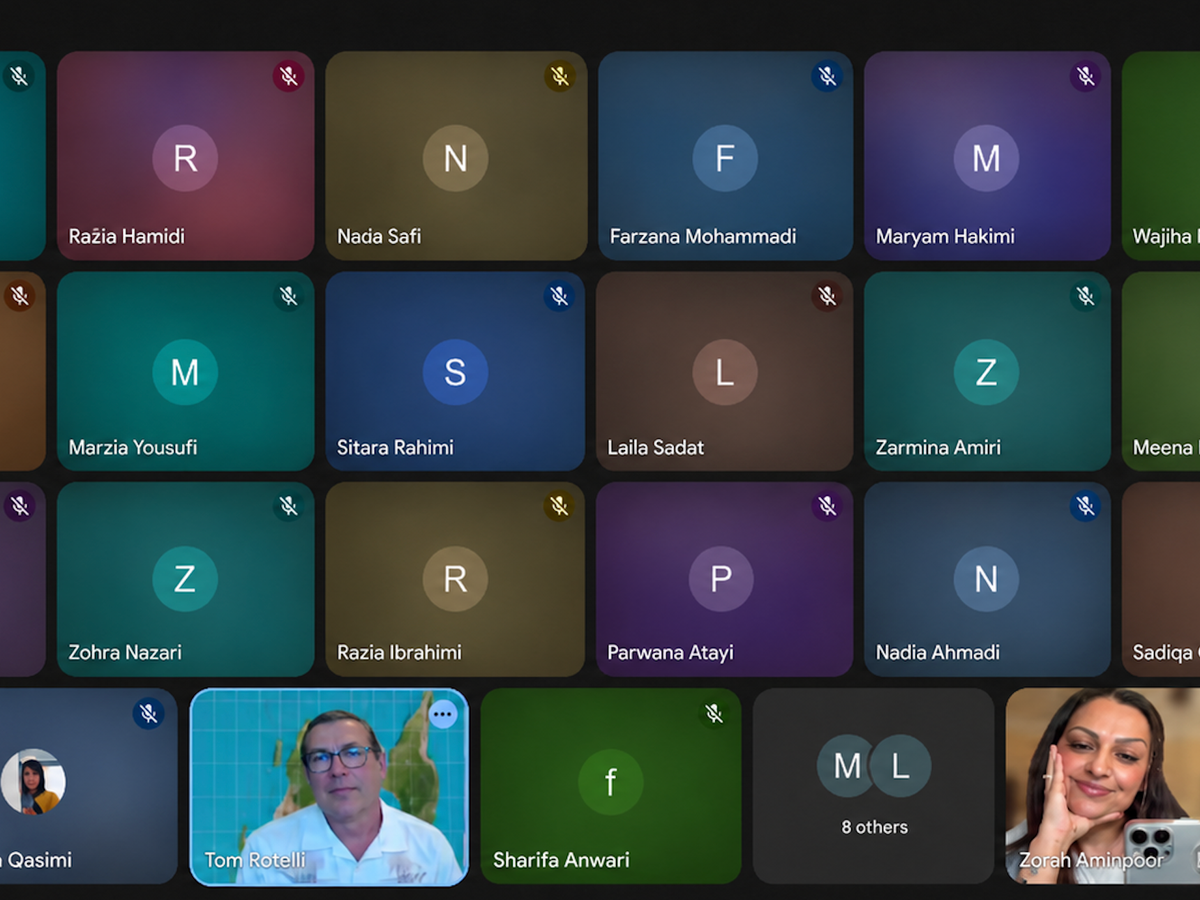1200x900 pixels.
Task: Click Zohra Nazari's muted microphone icon
Action: pos(288,507)
